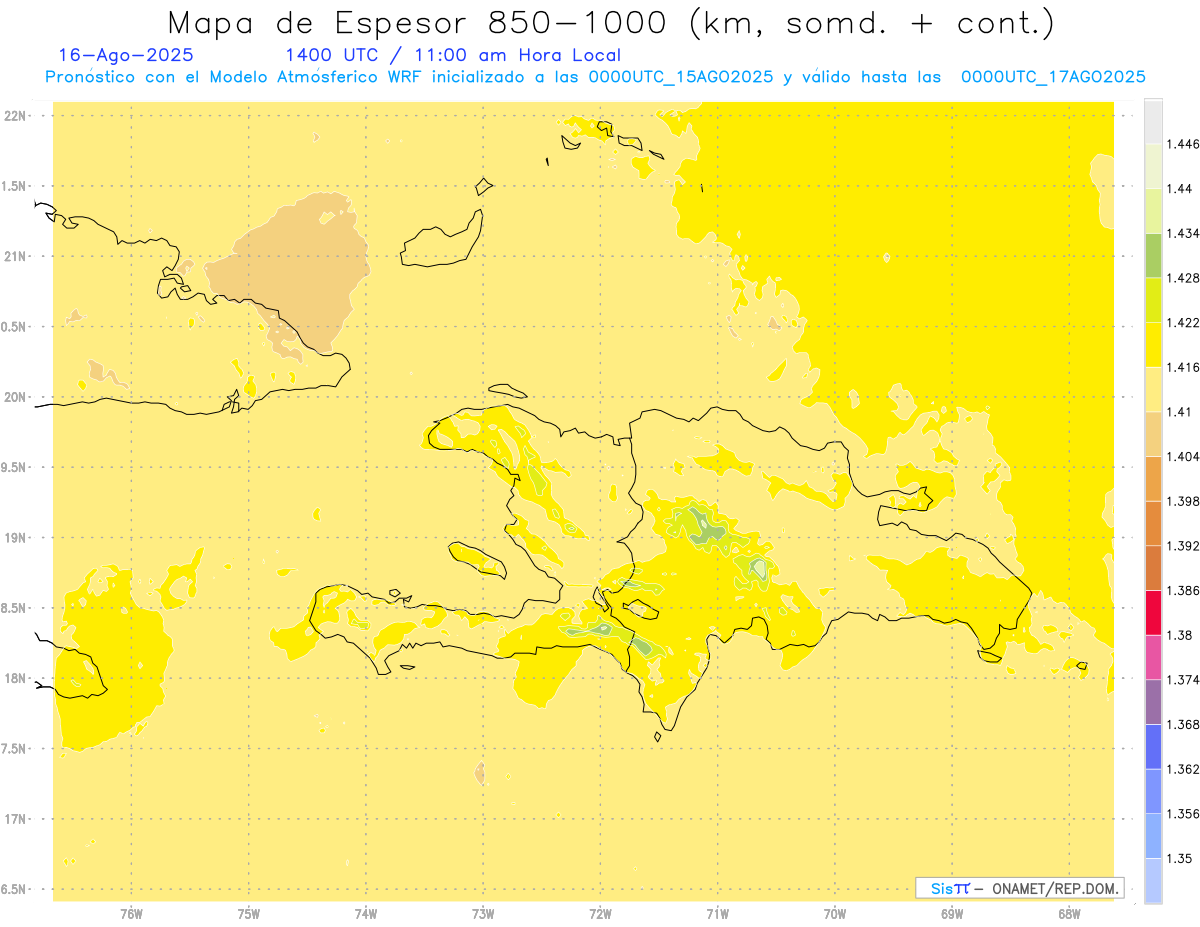This screenshot has width=1200, height=927.
Task: Click the purple legend swatch between 1.368 and 1.374
Action: (x=1153, y=702)
